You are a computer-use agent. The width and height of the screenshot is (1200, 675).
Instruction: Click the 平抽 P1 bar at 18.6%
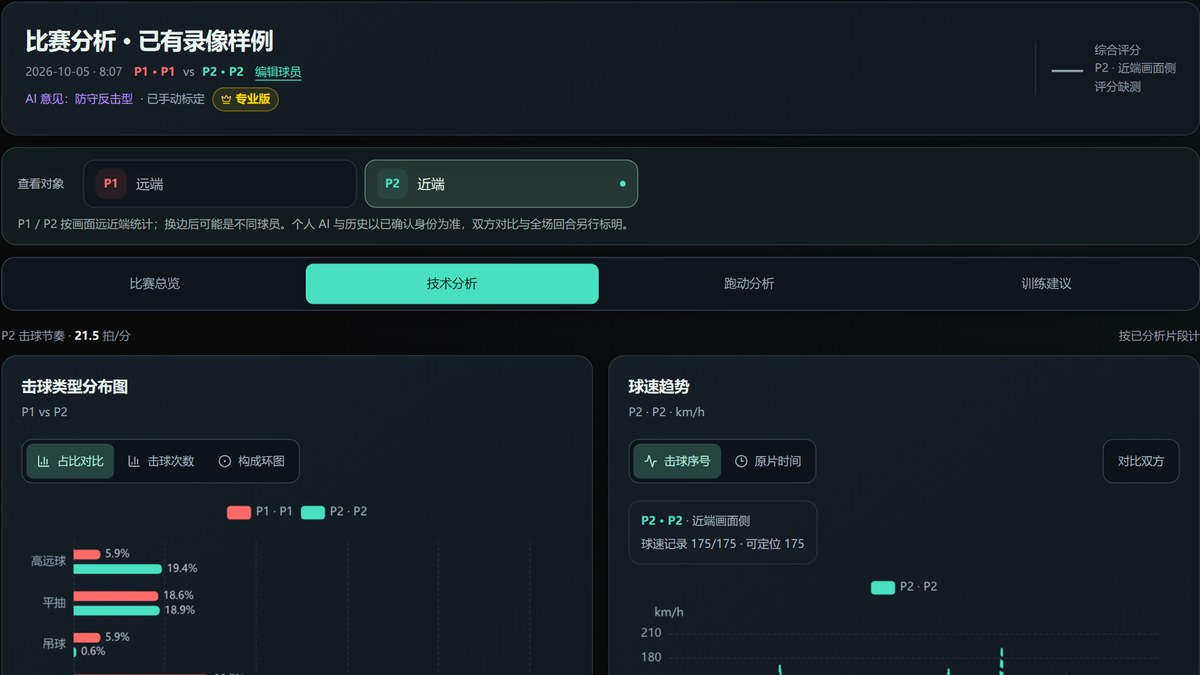coord(115,595)
